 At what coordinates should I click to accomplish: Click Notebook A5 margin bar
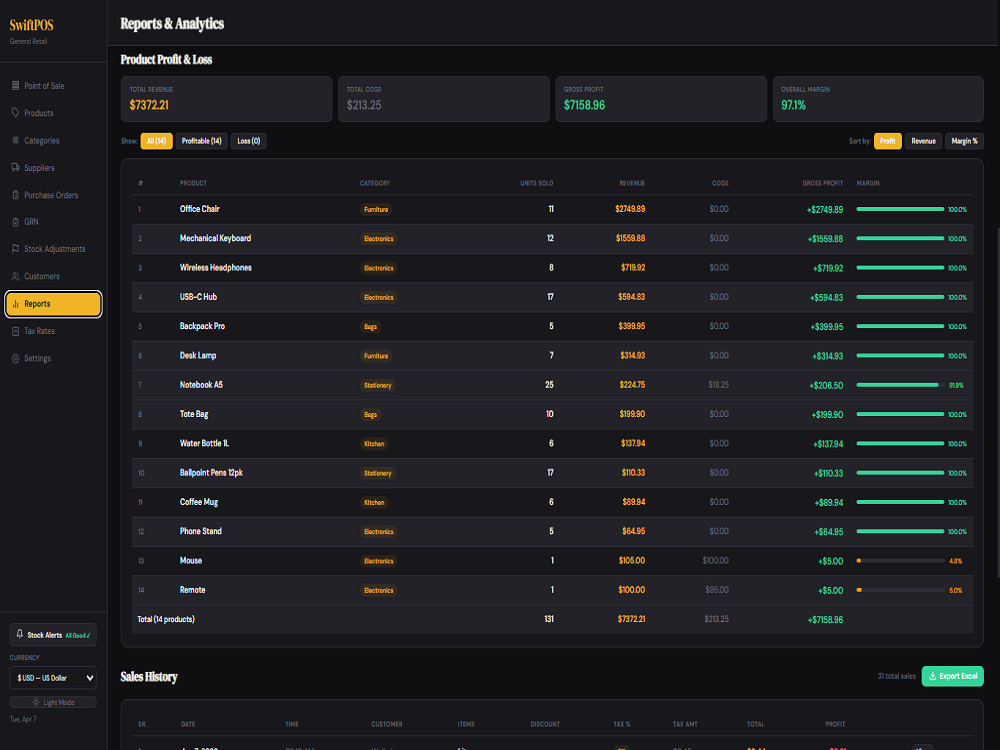(900, 385)
